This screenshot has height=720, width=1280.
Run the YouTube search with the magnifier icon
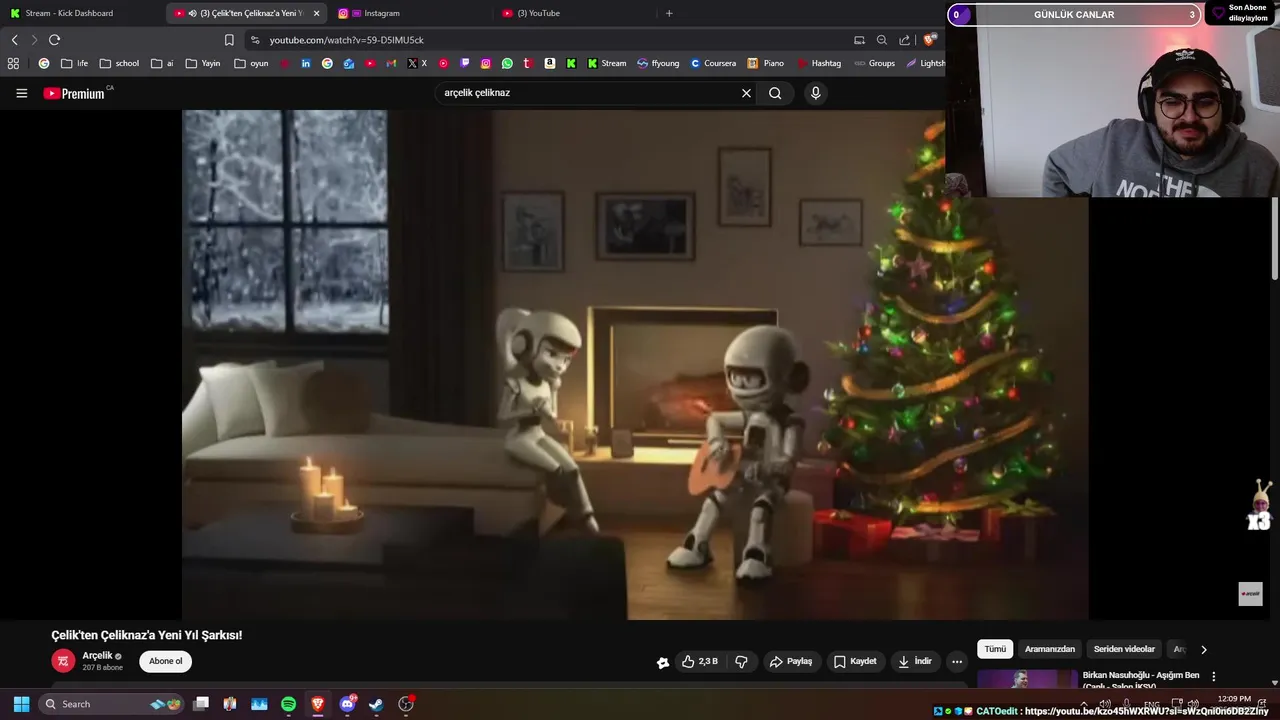point(775,93)
